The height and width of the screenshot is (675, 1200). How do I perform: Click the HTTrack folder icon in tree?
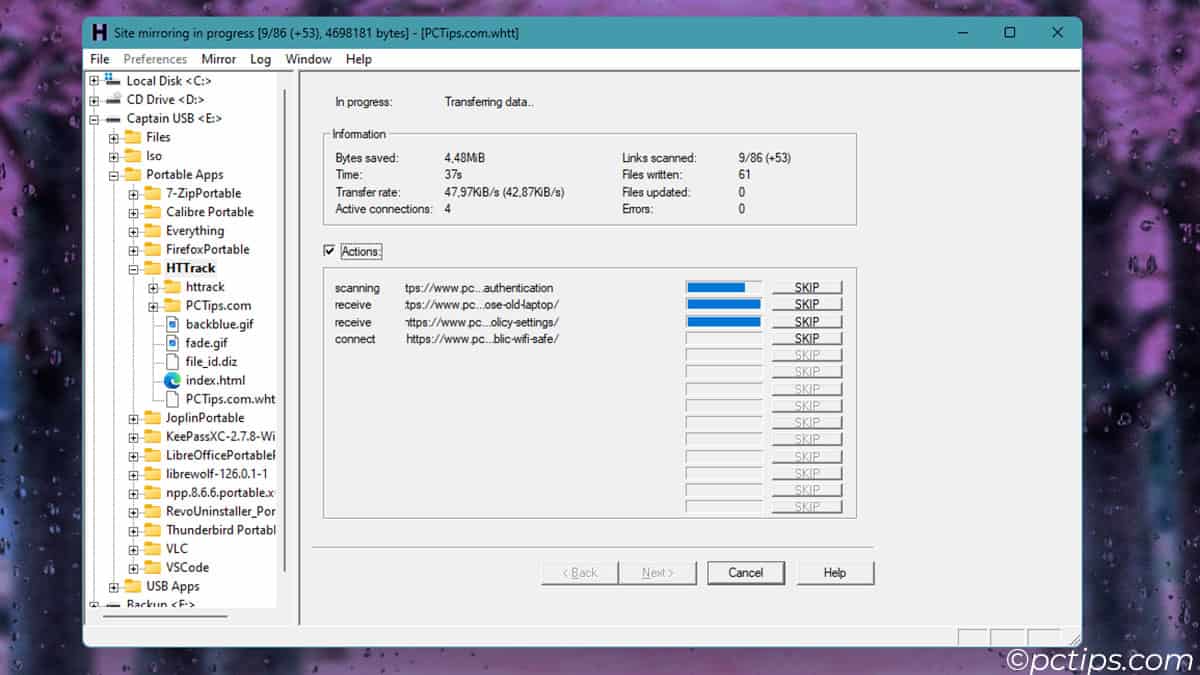tap(152, 268)
